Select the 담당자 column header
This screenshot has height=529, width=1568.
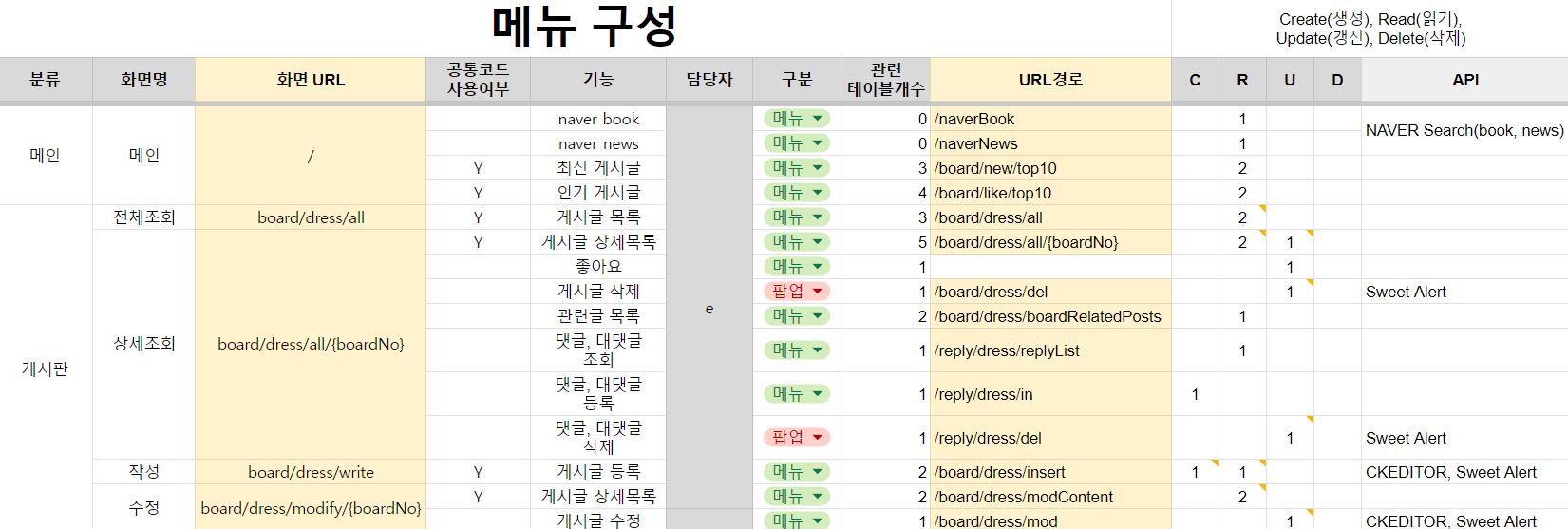point(709,80)
